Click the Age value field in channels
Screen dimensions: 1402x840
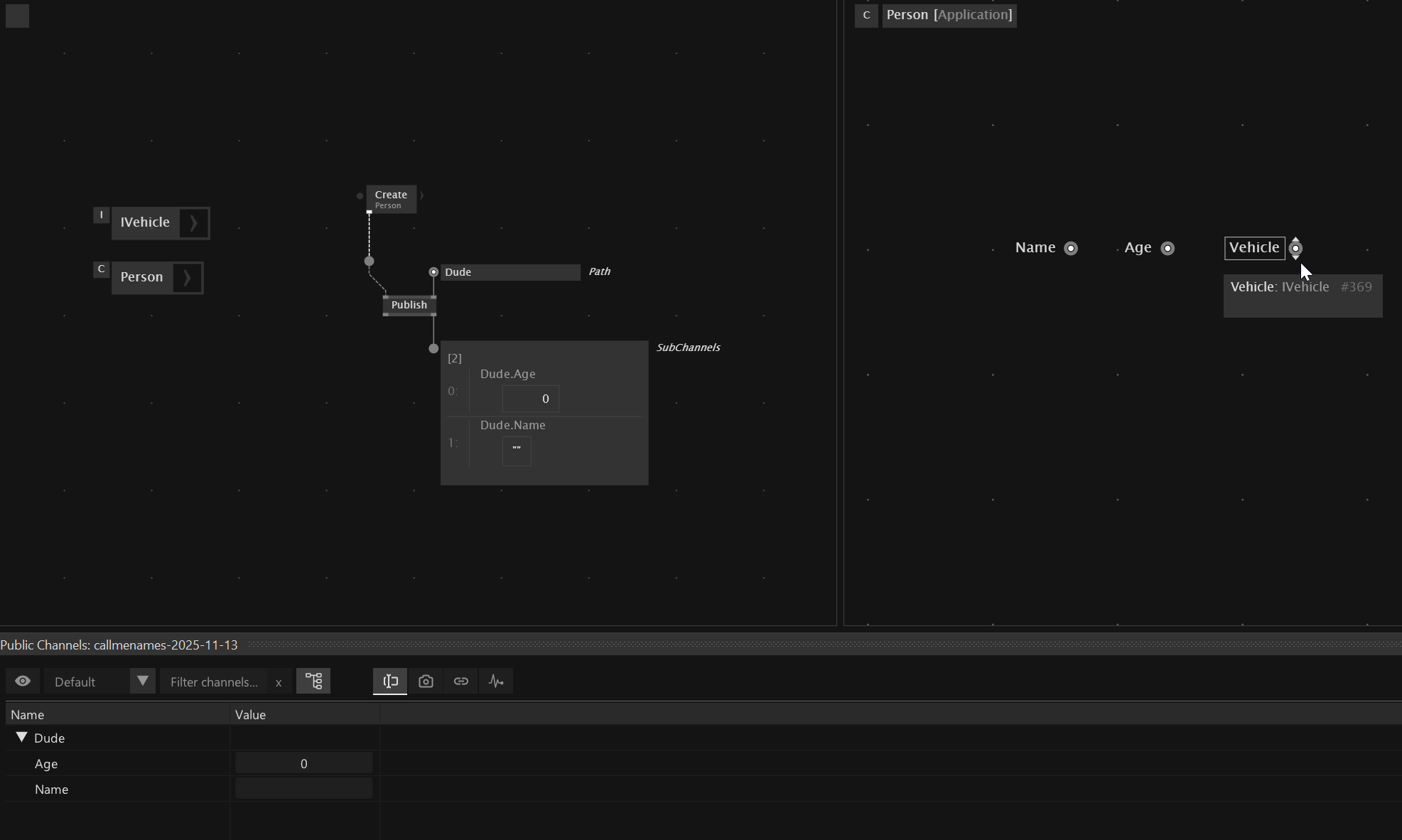(x=303, y=764)
